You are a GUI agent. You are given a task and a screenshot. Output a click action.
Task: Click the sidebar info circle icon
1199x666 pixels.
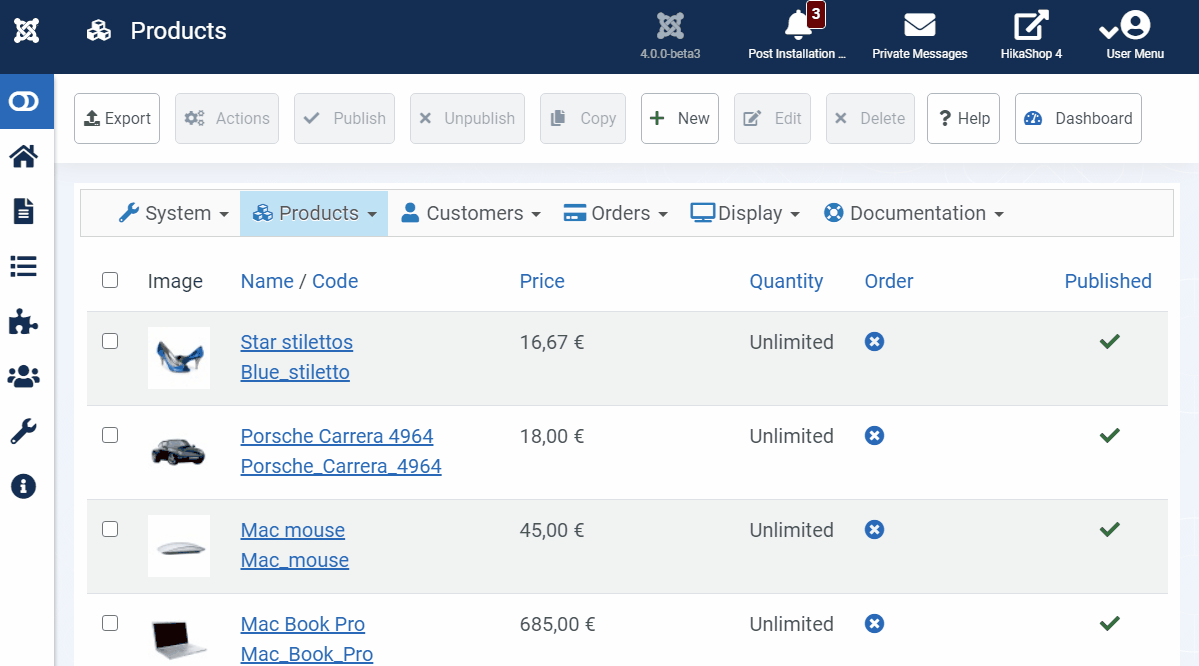23,486
